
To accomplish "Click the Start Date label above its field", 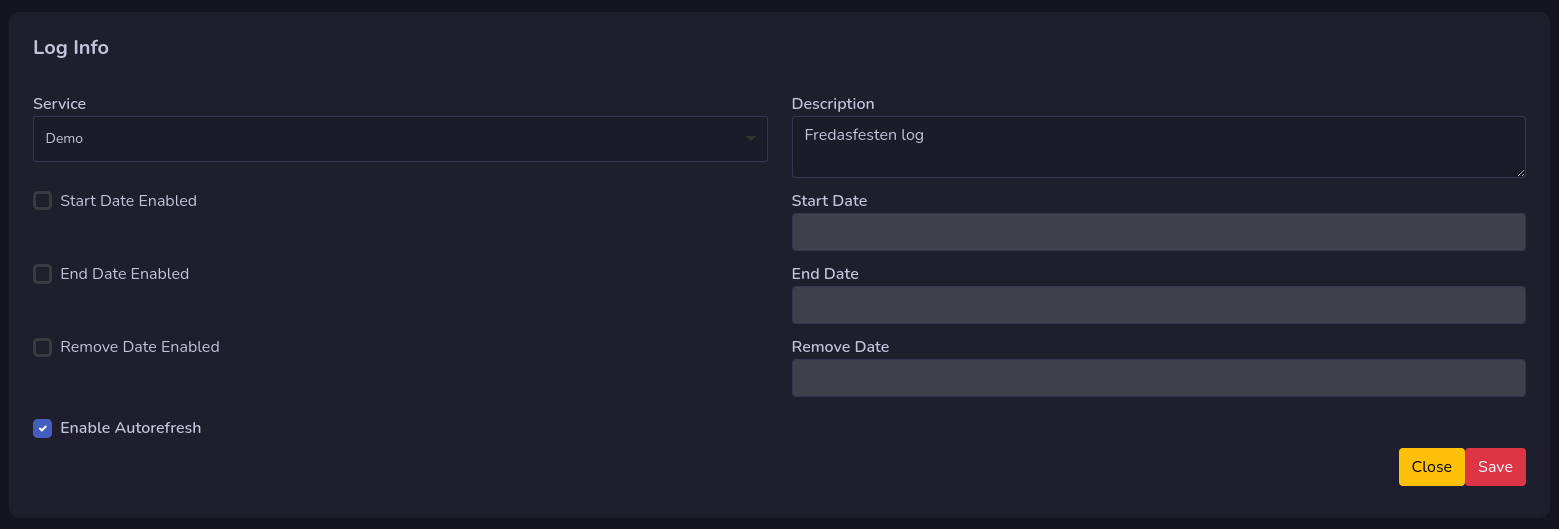I will (829, 201).
